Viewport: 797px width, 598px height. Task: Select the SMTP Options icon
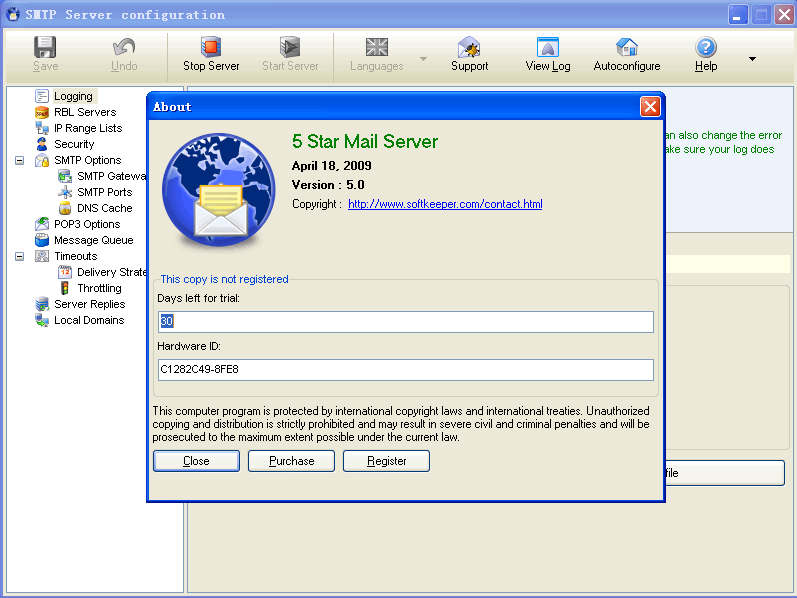(42, 160)
